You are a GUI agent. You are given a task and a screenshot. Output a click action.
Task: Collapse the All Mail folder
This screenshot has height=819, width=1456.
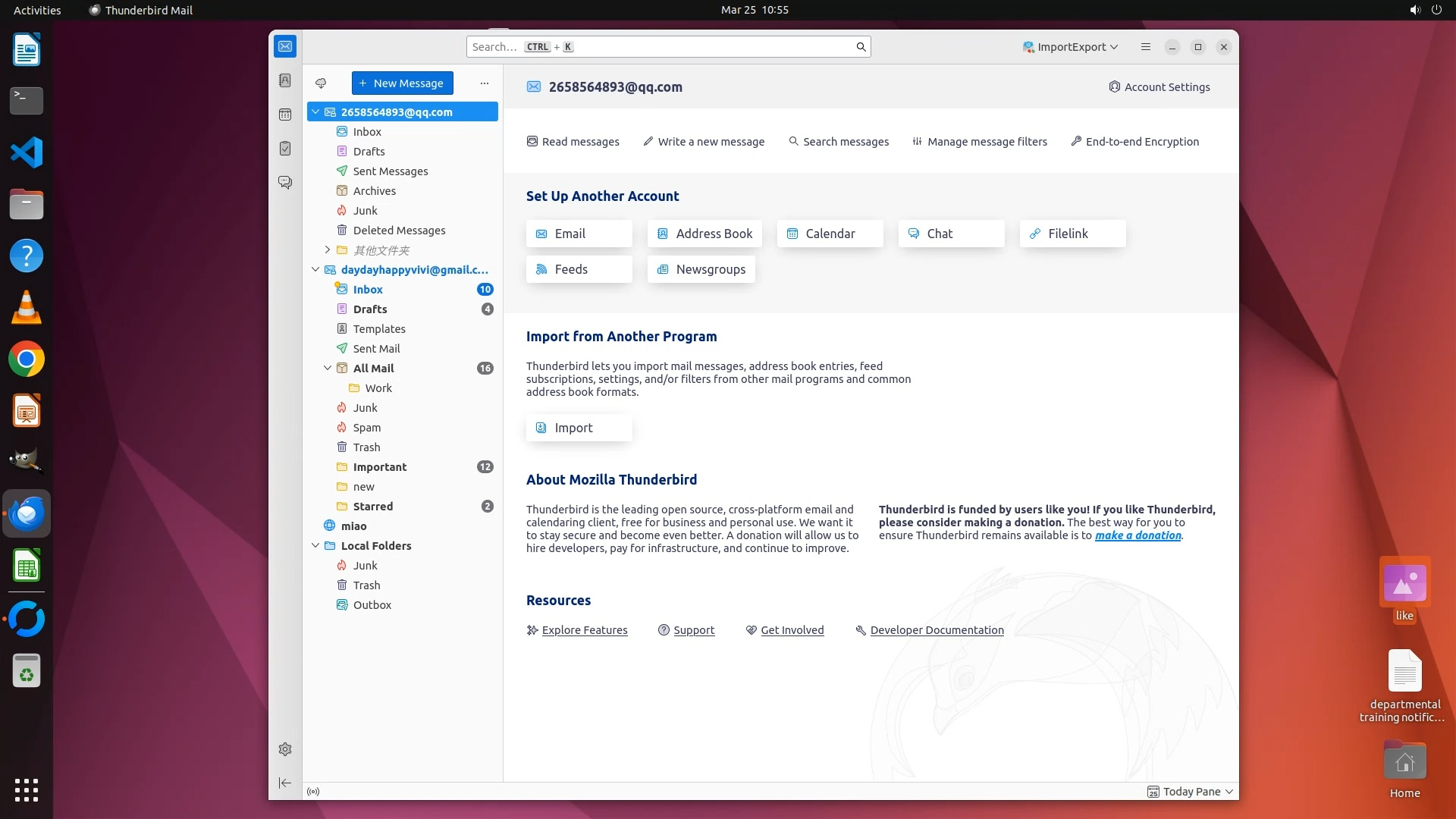click(328, 368)
